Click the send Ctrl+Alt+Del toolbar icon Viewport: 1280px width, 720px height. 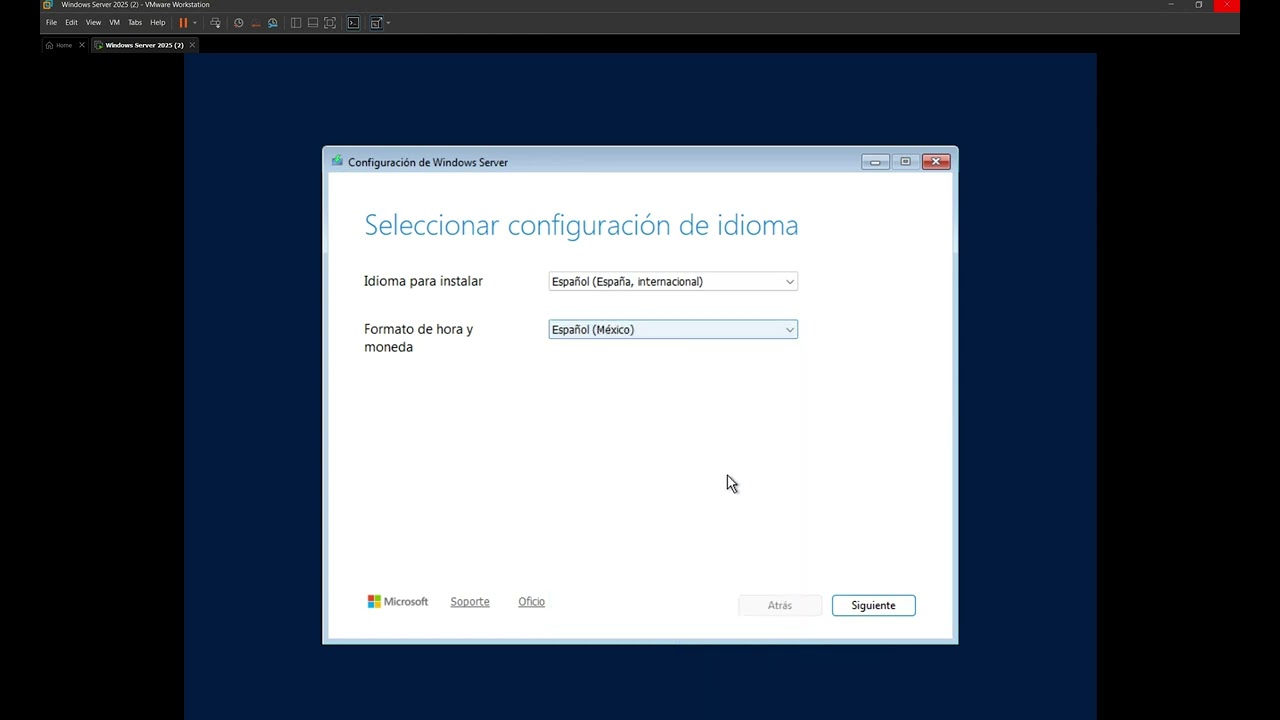click(215, 22)
